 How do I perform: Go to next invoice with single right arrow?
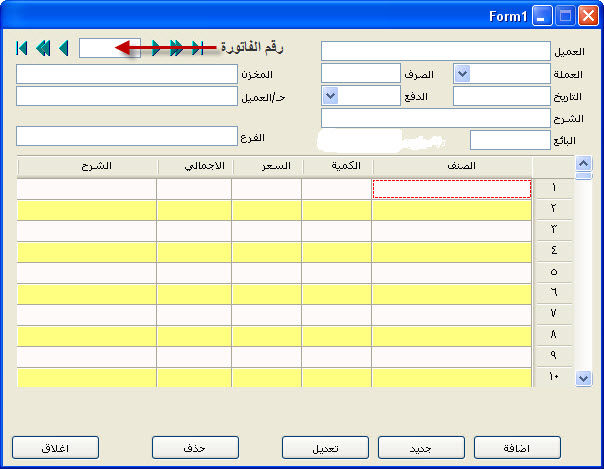click(x=156, y=48)
